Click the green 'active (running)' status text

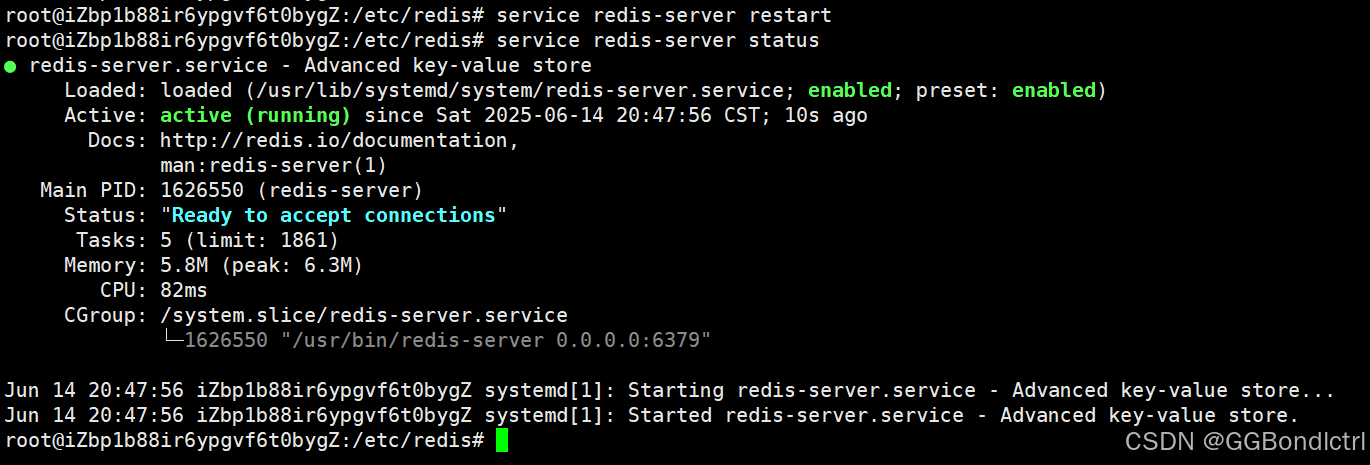pyautogui.click(x=255, y=115)
